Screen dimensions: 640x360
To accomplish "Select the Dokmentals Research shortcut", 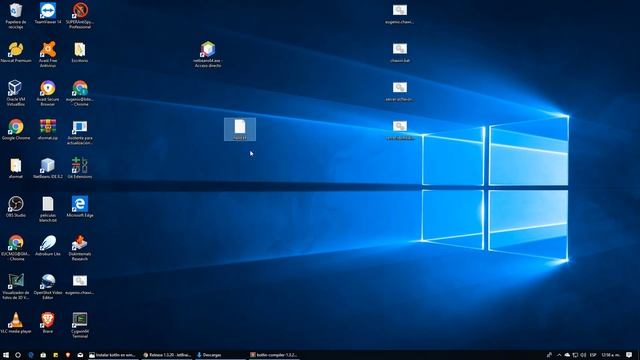I will click(x=80, y=247).
